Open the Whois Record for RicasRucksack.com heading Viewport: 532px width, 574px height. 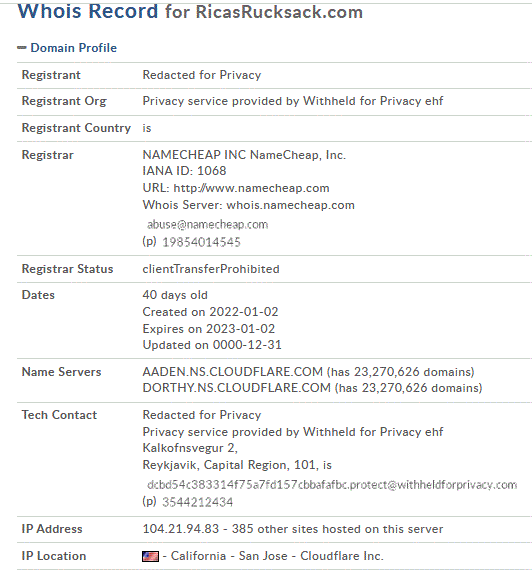pyautogui.click(x=190, y=11)
